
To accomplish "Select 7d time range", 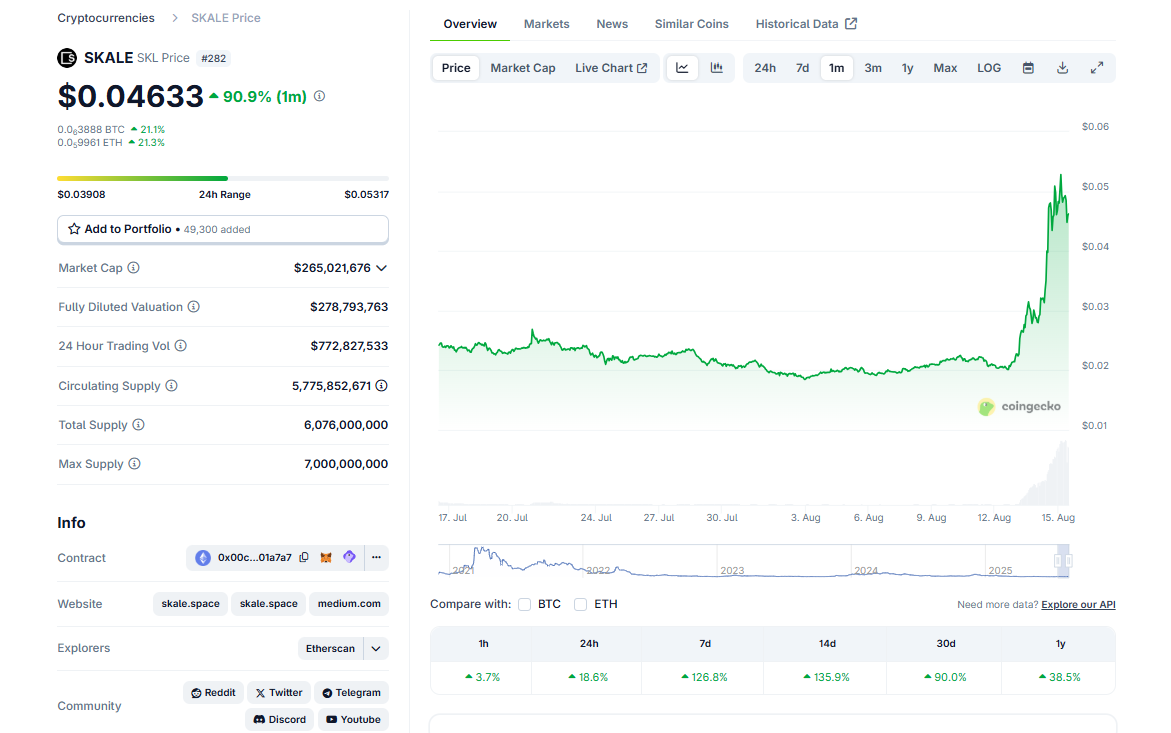I will 802,68.
